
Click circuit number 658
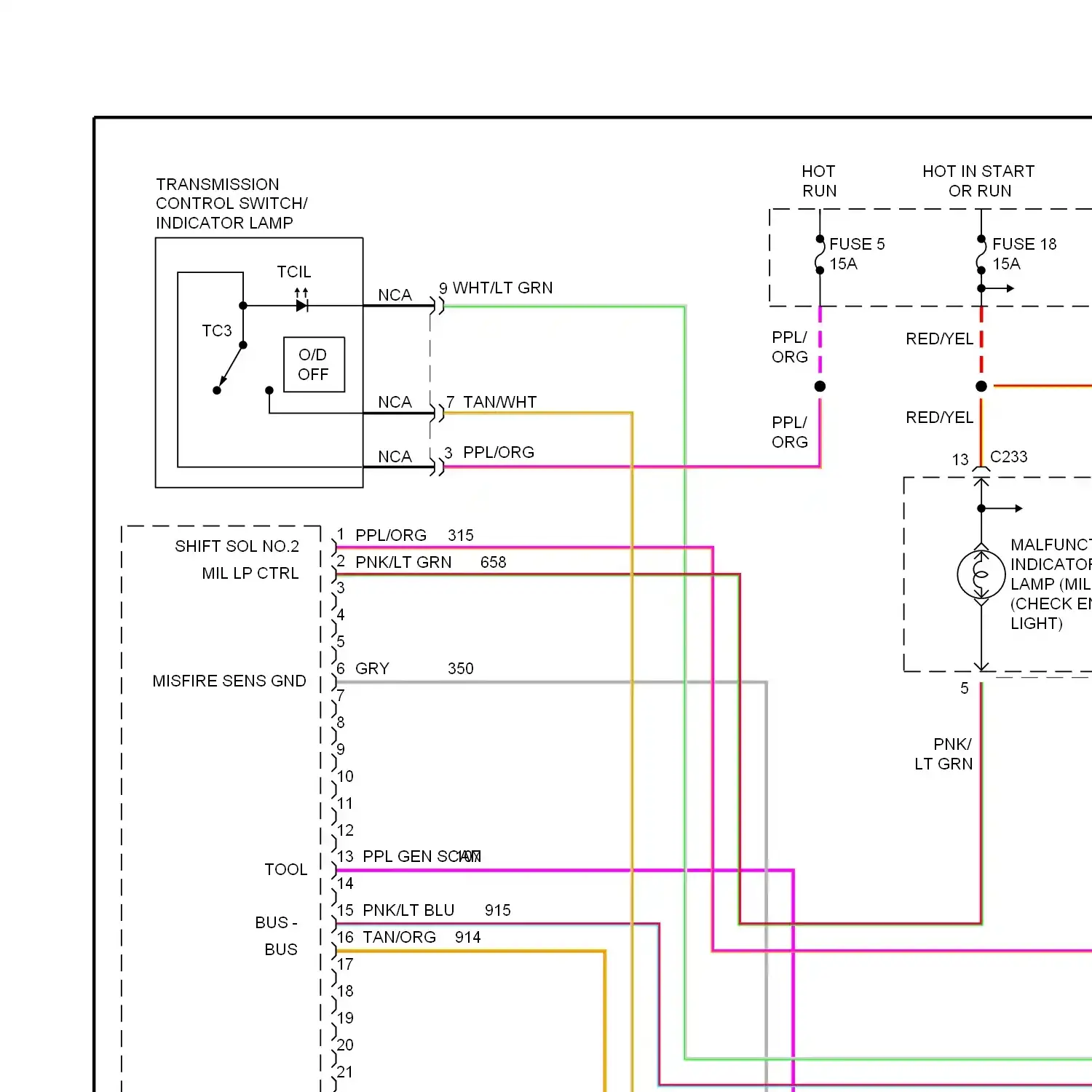[x=494, y=562]
